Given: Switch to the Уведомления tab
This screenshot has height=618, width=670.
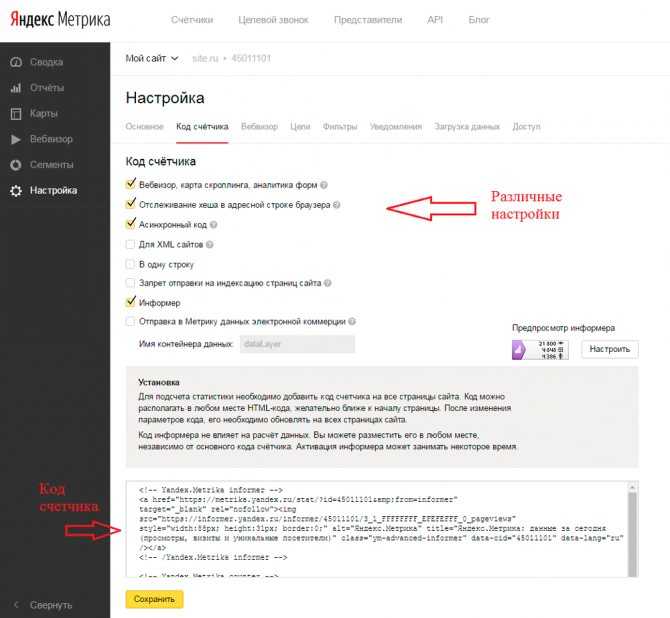Looking at the screenshot, I should pyautogui.click(x=396, y=127).
